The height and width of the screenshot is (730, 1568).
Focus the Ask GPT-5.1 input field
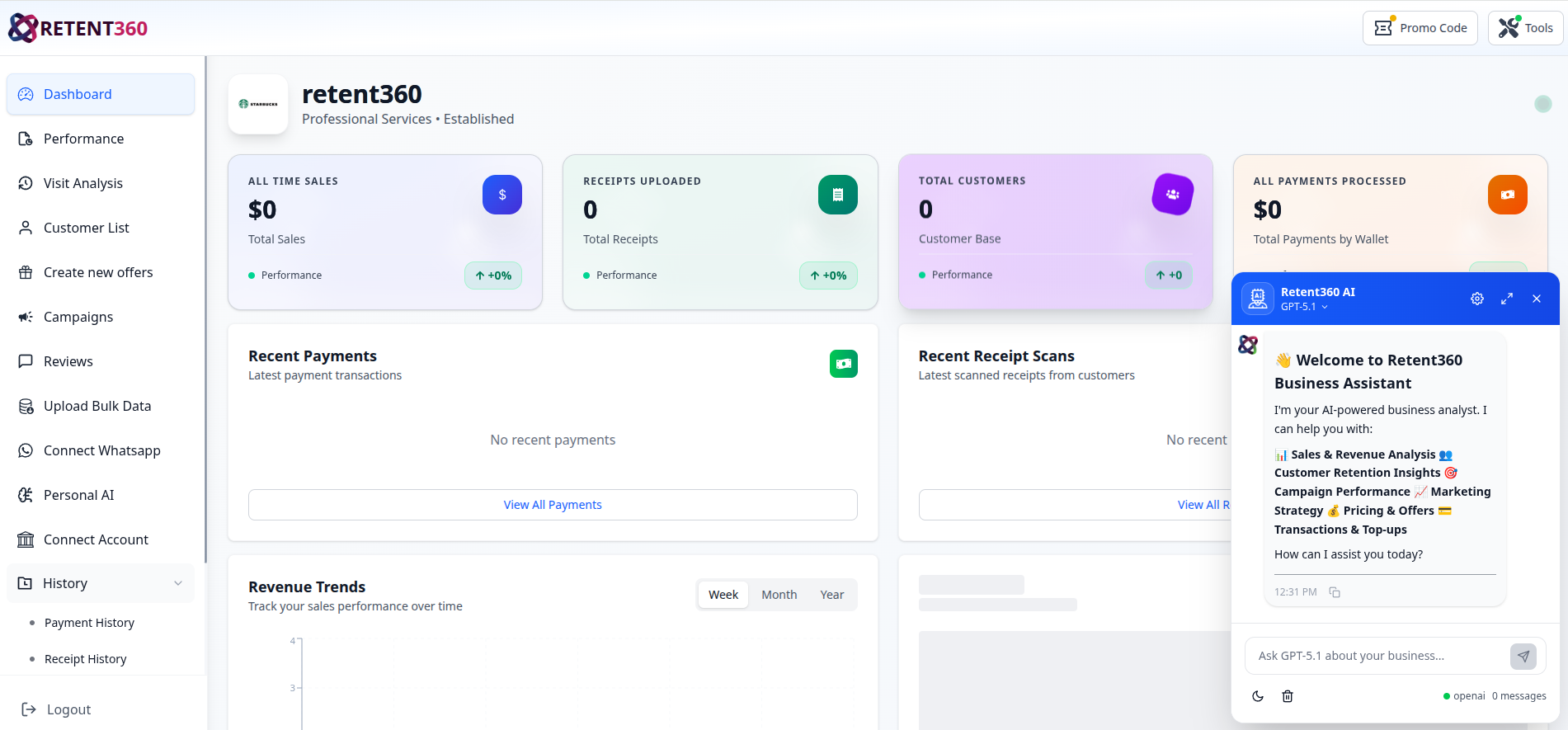[x=1376, y=656]
